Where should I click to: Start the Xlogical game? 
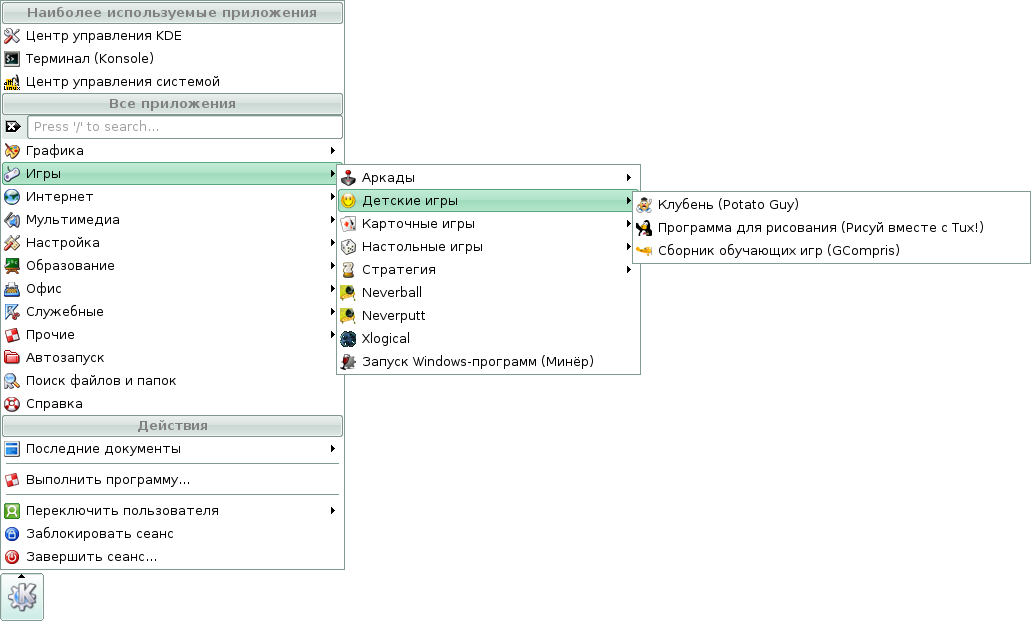click(x=385, y=338)
